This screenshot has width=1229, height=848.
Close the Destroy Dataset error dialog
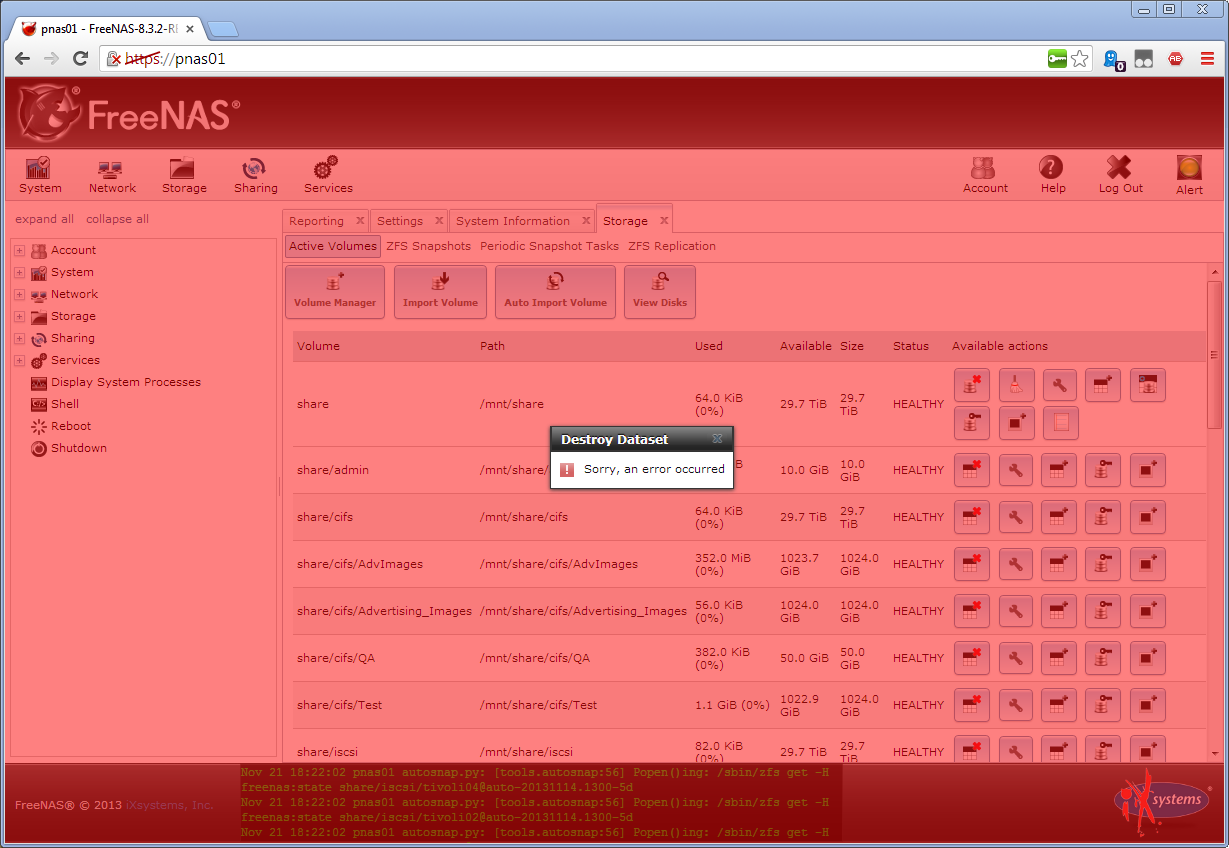click(x=717, y=439)
